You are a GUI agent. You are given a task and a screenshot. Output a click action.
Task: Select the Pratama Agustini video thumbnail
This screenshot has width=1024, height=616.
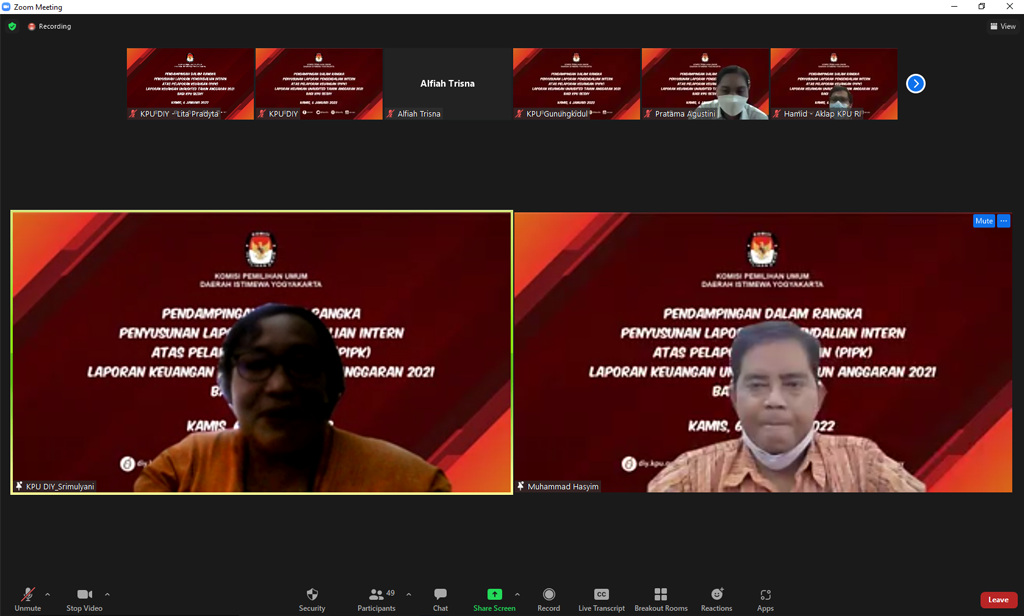coord(705,84)
